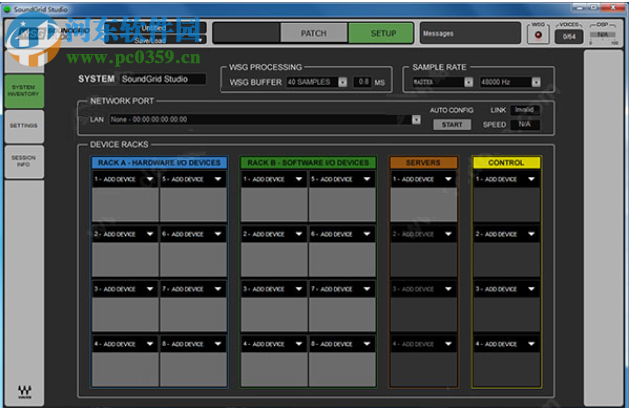The image size is (629, 408).
Task: Click the Auto Config START button
Action: 452,125
